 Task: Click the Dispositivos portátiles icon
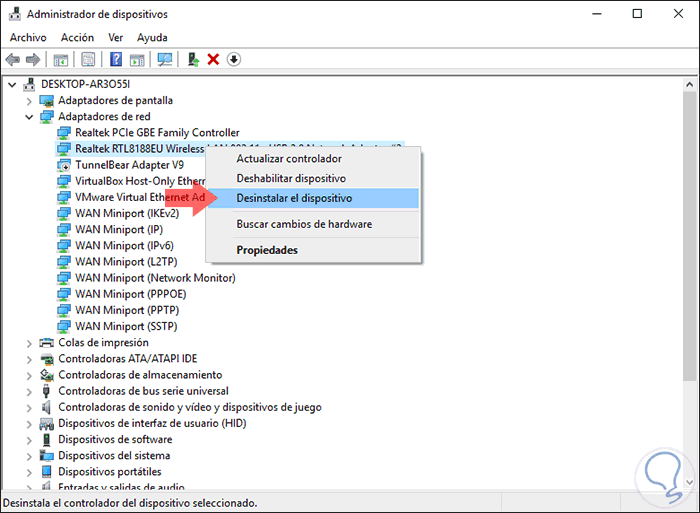(x=46, y=472)
